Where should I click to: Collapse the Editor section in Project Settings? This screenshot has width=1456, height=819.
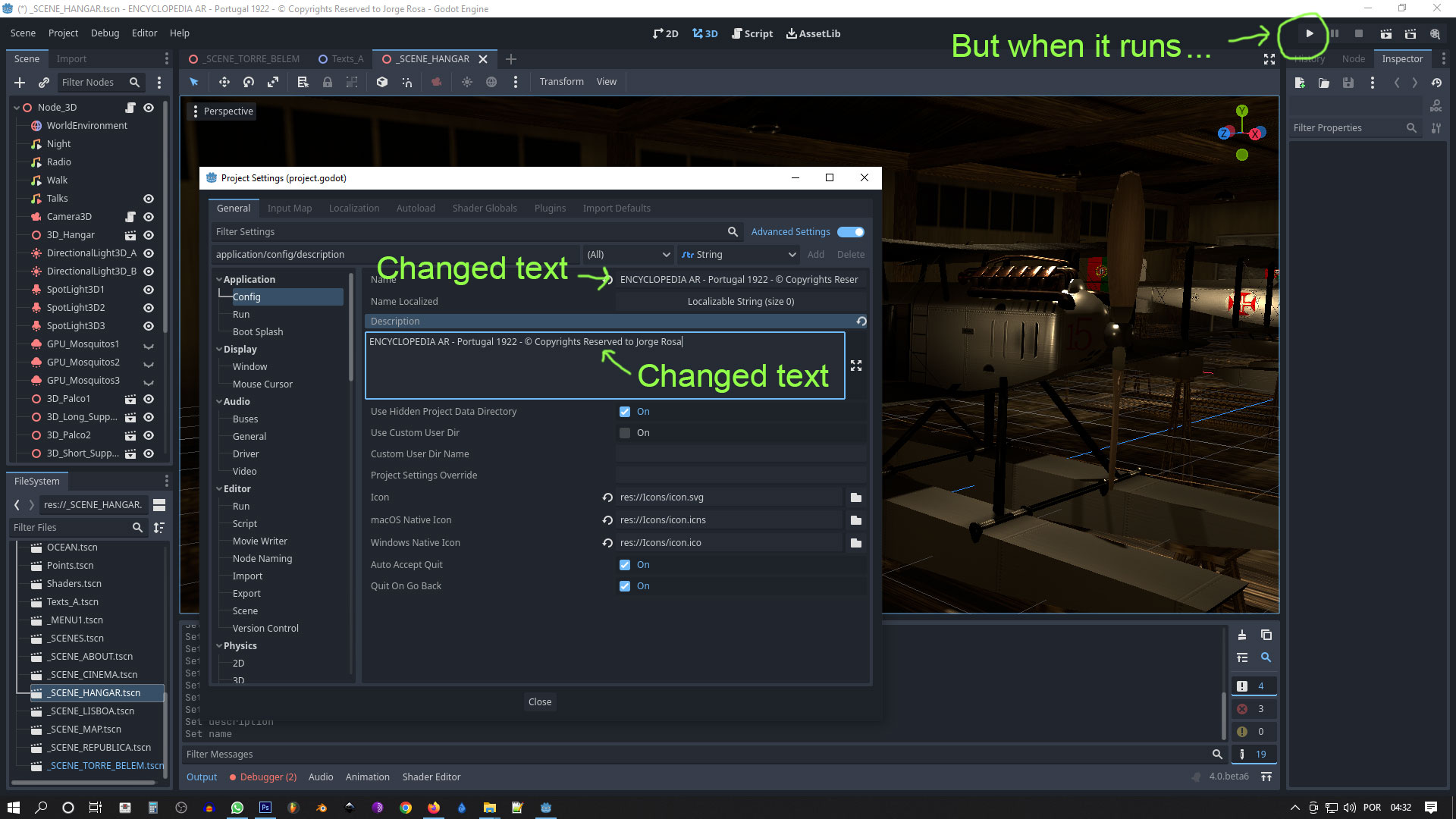(218, 488)
